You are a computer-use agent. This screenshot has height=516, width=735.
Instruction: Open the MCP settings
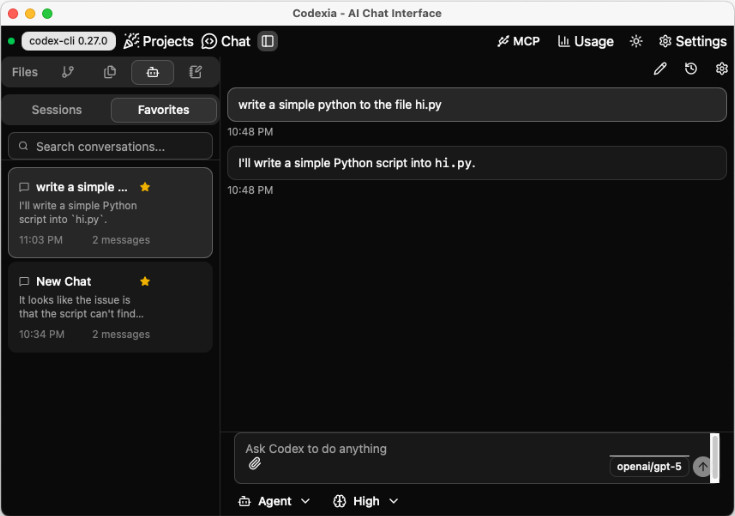click(518, 41)
